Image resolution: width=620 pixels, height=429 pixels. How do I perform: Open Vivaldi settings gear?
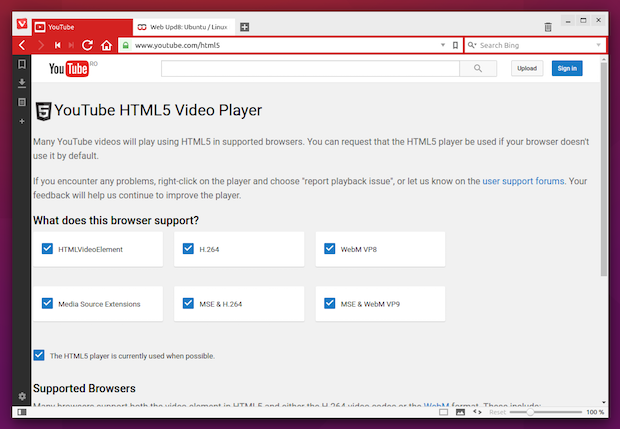point(22,396)
